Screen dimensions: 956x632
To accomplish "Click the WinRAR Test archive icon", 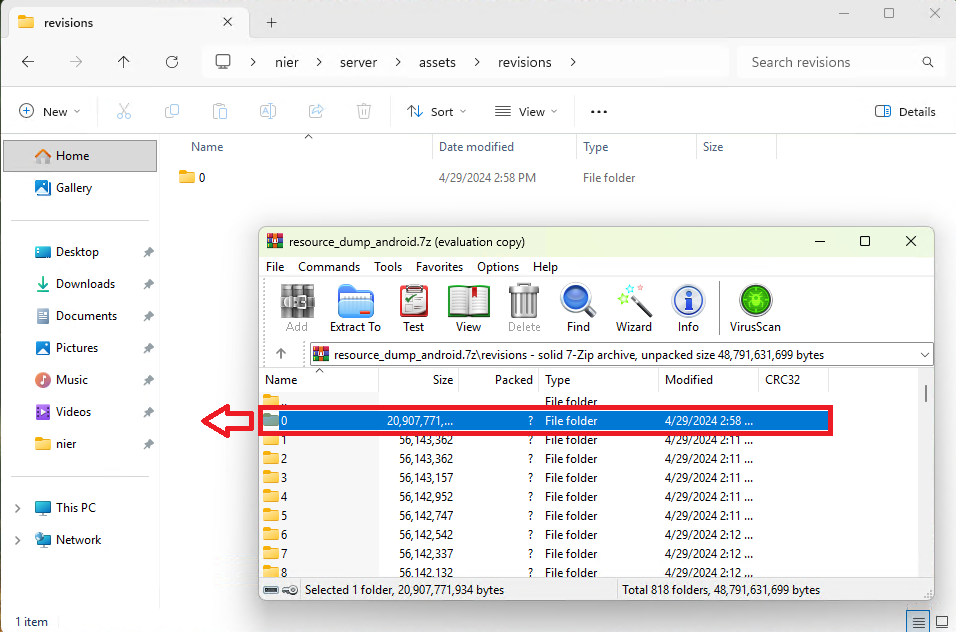I will tap(413, 301).
